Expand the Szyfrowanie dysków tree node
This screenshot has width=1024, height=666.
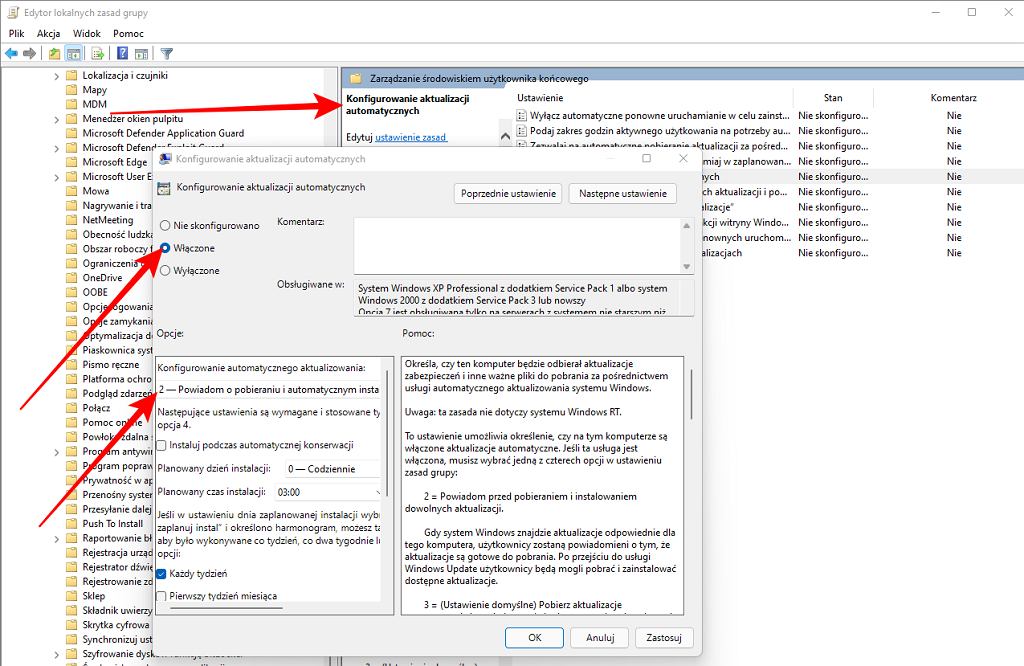tap(56, 654)
